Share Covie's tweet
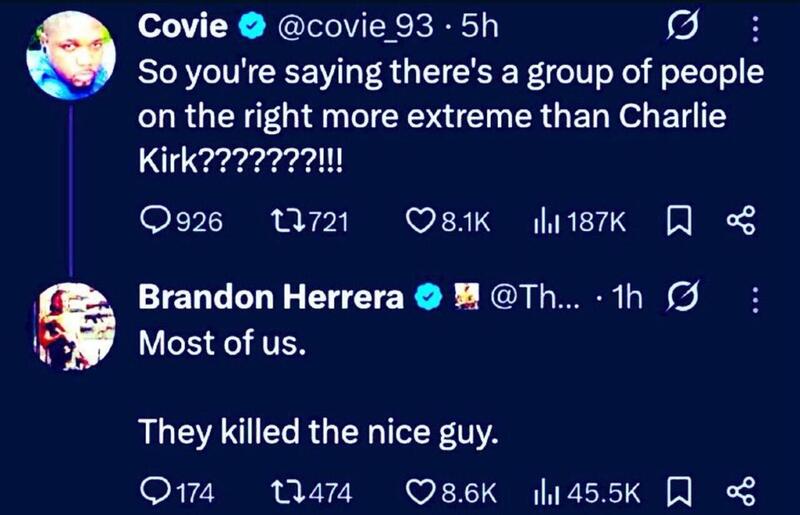 (x=740, y=221)
